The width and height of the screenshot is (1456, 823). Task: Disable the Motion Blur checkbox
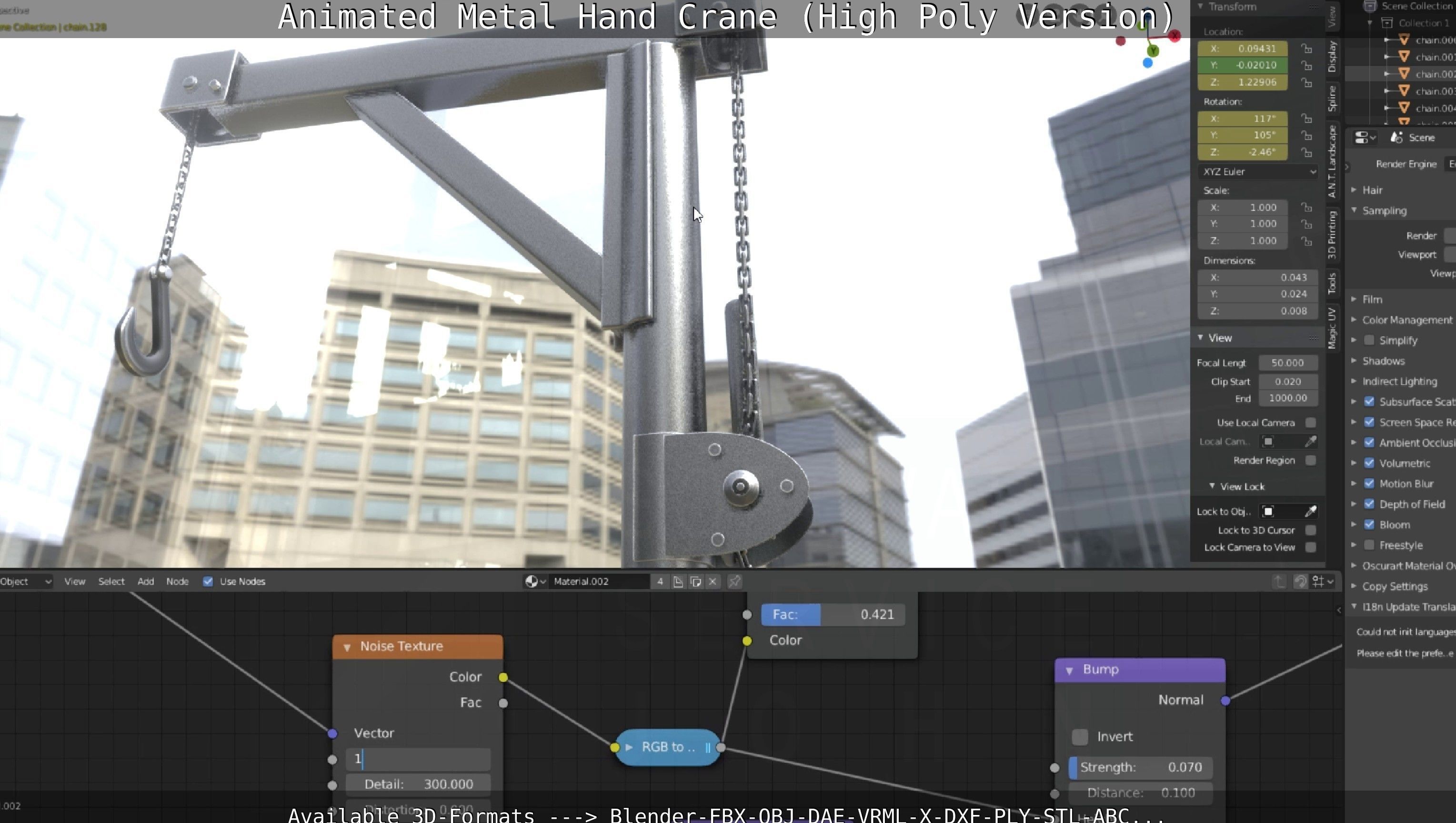coord(1369,483)
